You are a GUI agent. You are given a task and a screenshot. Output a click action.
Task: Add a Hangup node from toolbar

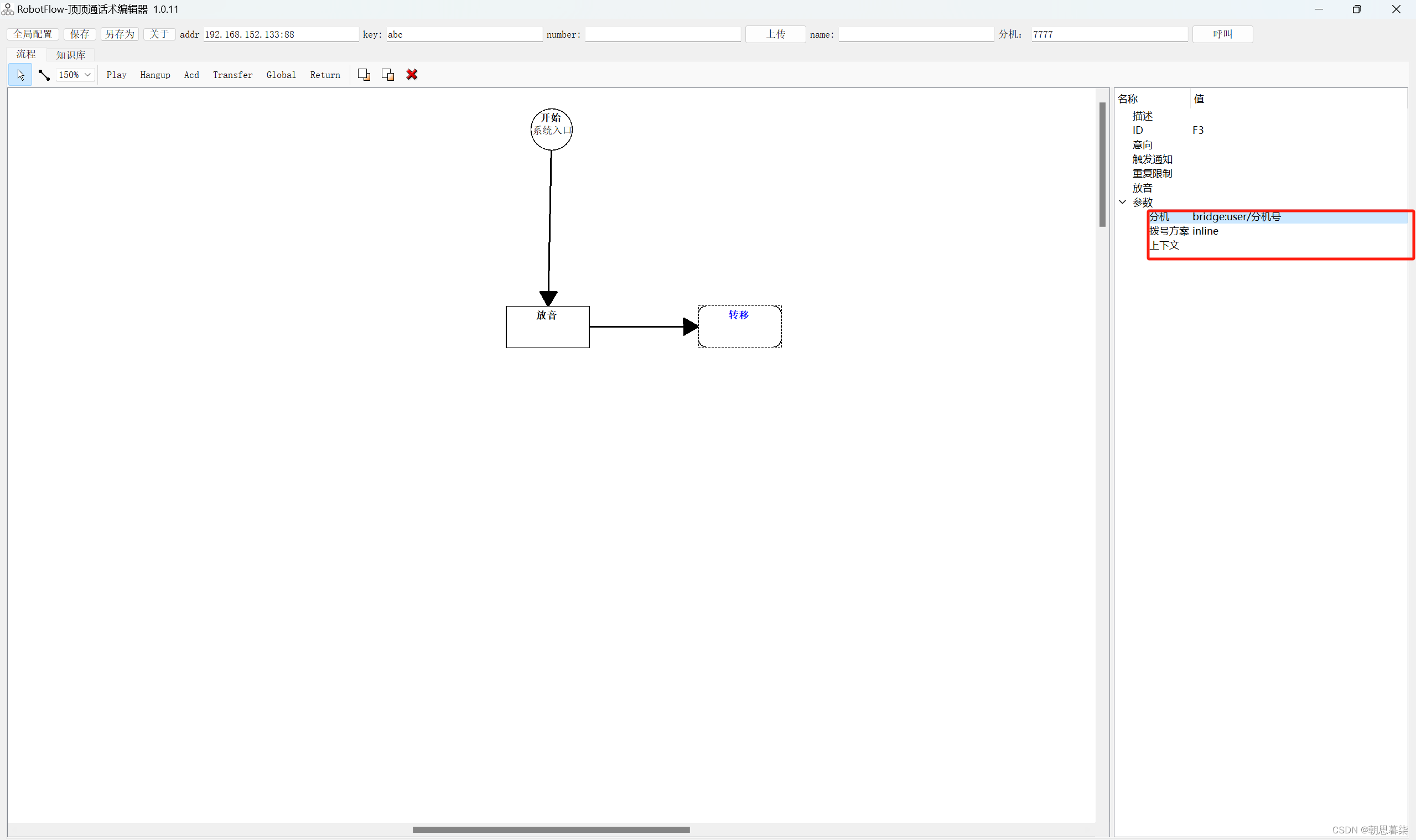[155, 75]
